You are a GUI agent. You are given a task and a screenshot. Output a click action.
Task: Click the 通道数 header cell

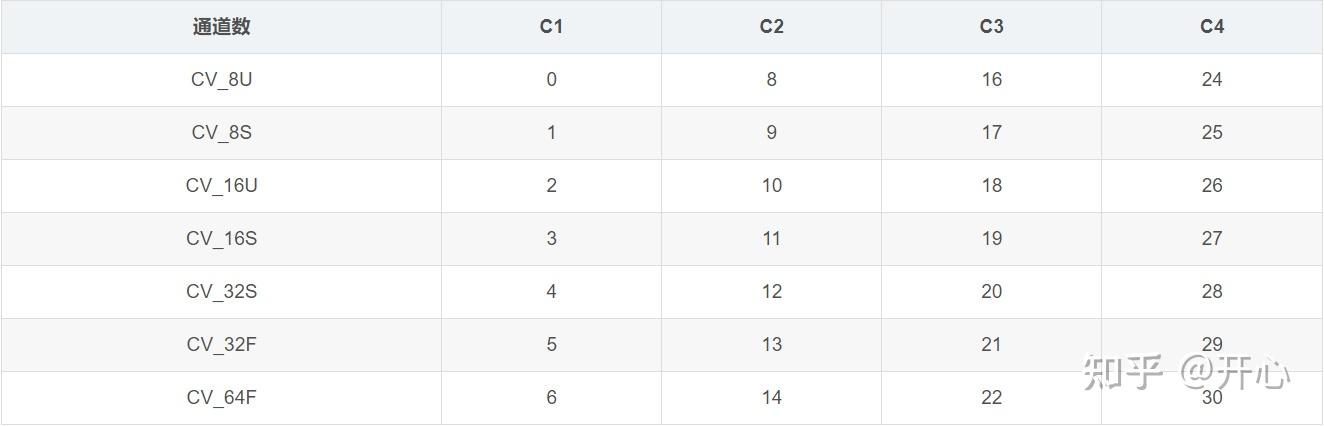[221, 27]
